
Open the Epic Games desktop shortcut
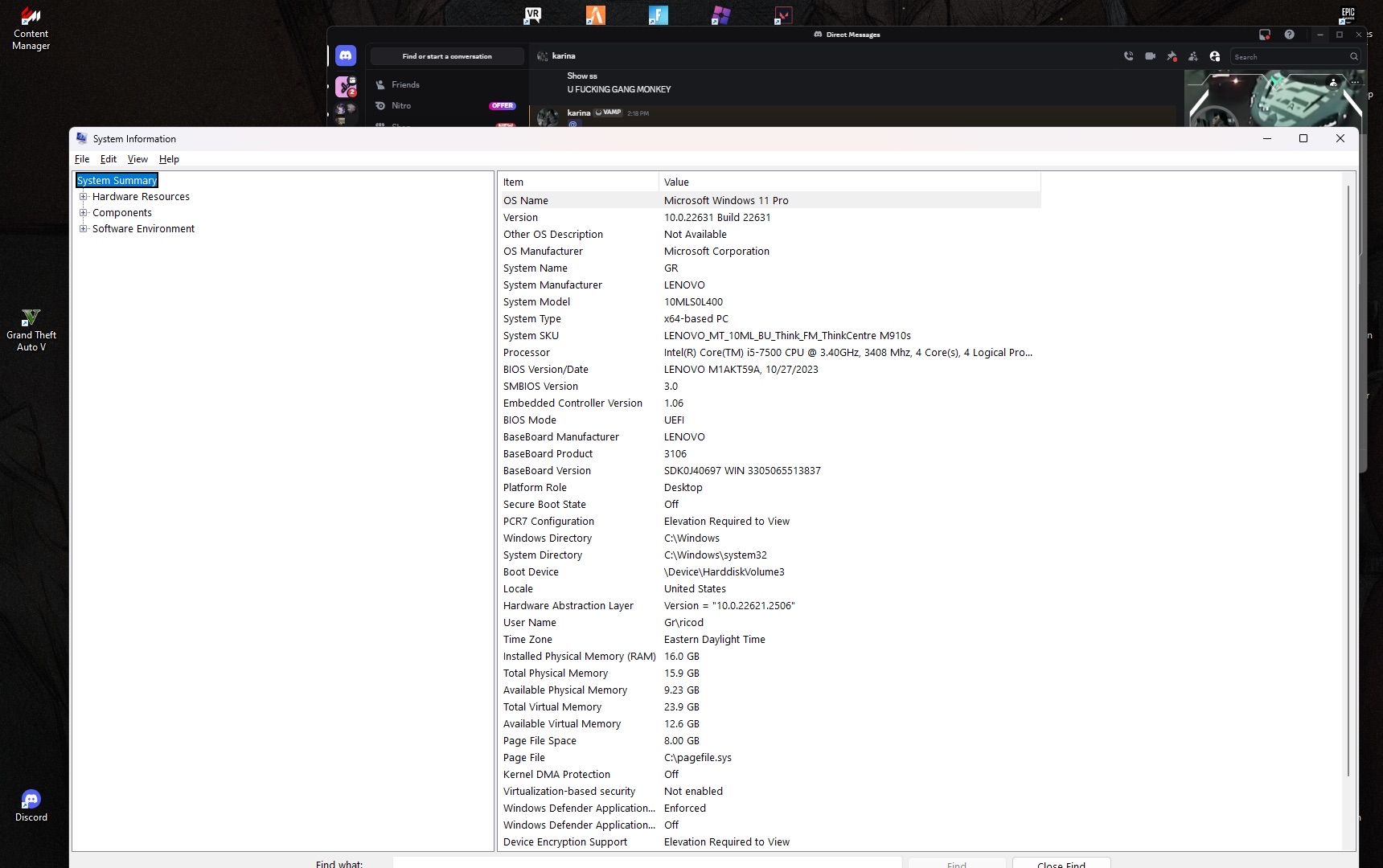coord(1348,15)
